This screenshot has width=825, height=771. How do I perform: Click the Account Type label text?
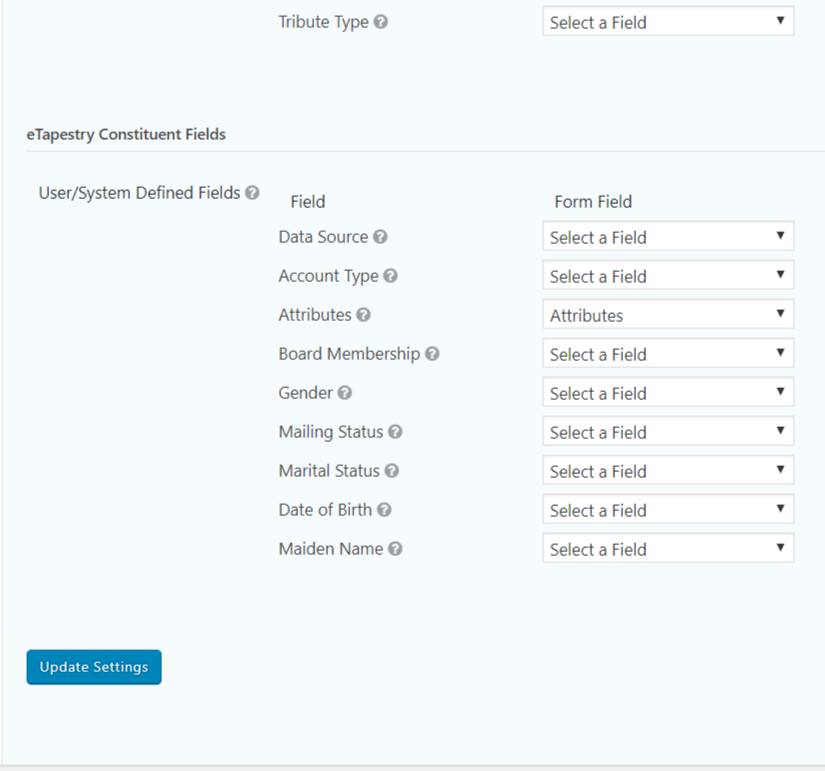coord(328,276)
